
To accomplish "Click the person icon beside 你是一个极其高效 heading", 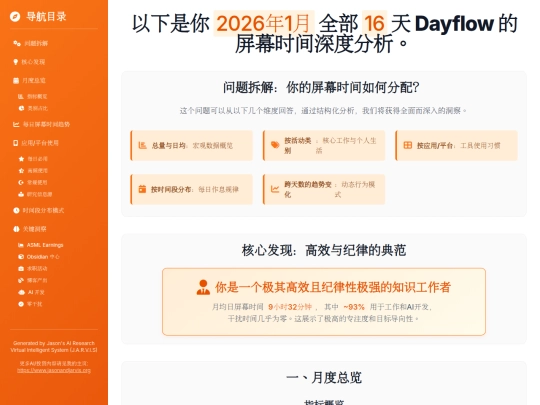I will click(203, 287).
